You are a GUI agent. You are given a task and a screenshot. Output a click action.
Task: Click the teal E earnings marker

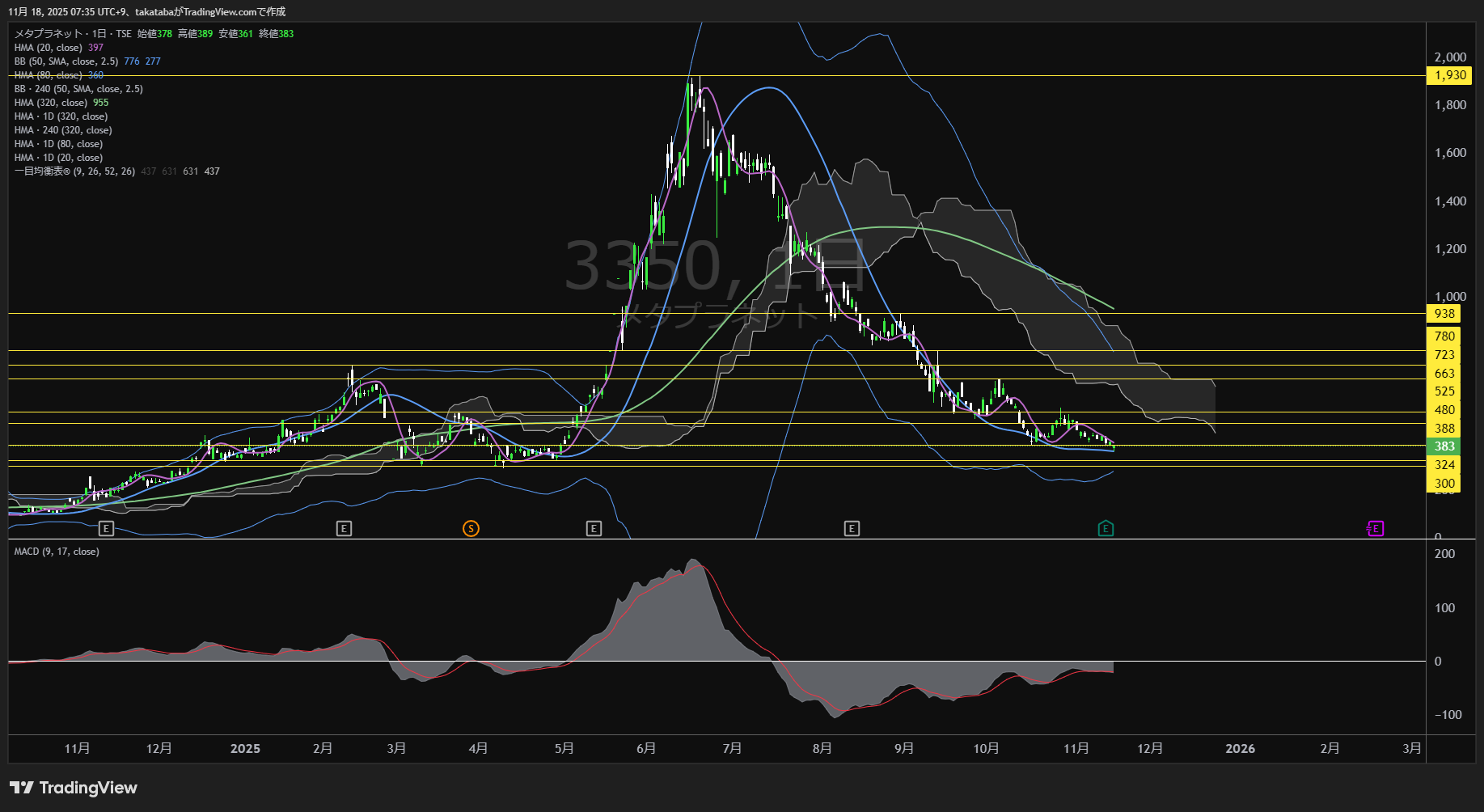click(1106, 529)
